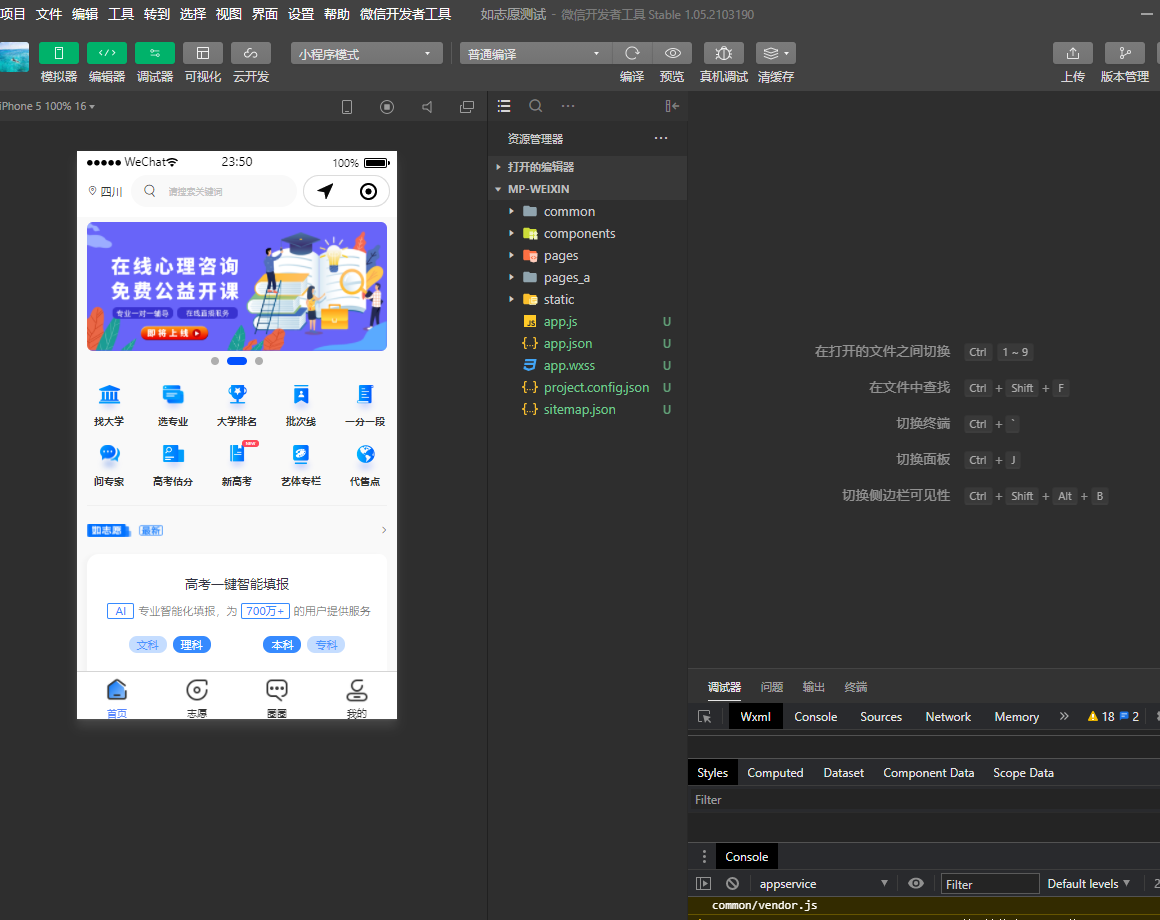Click the simulator record icon
This screenshot has height=920, width=1160.
(x=387, y=107)
